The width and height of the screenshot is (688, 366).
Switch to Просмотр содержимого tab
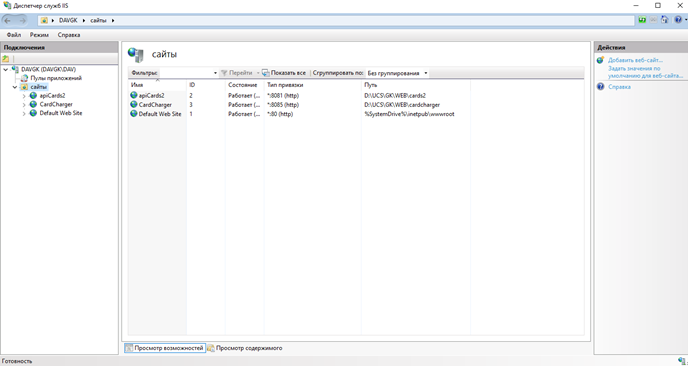[245, 348]
